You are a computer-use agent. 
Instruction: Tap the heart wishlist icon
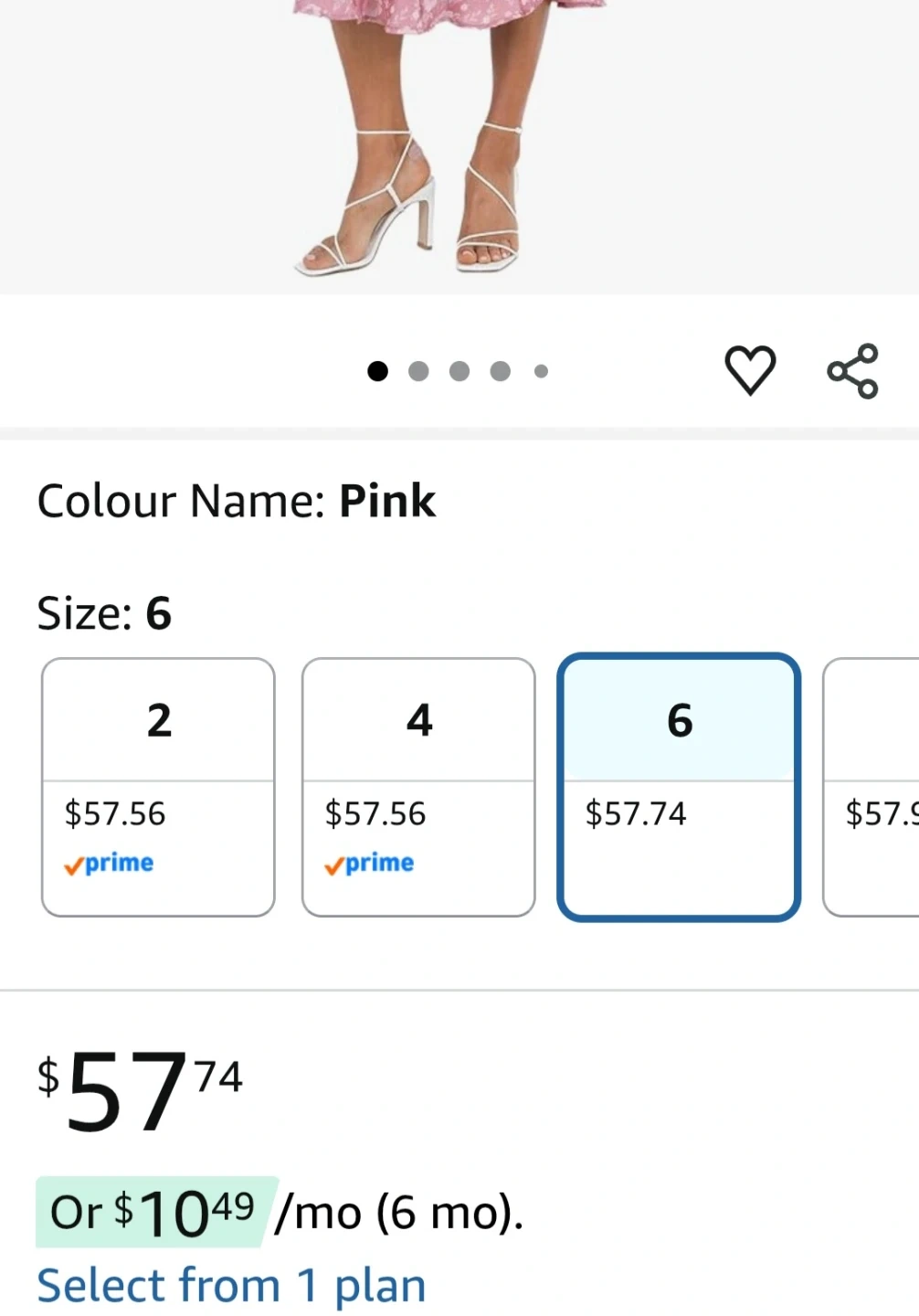pos(750,370)
